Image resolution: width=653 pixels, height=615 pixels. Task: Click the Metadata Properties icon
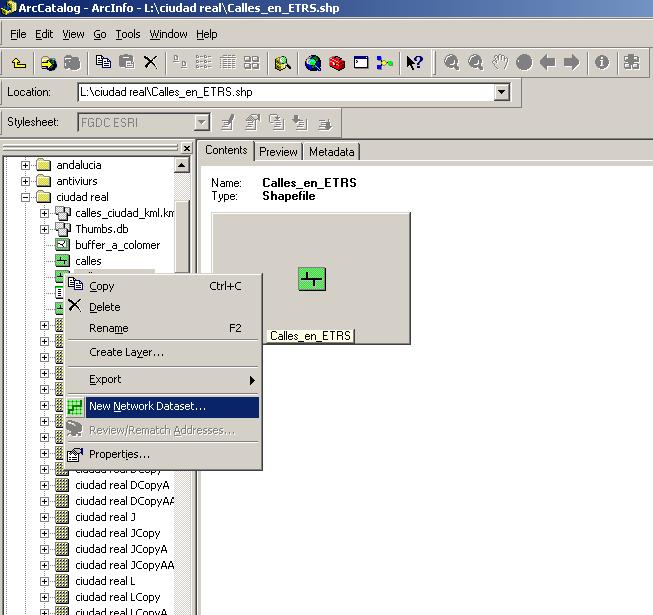(x=252, y=123)
